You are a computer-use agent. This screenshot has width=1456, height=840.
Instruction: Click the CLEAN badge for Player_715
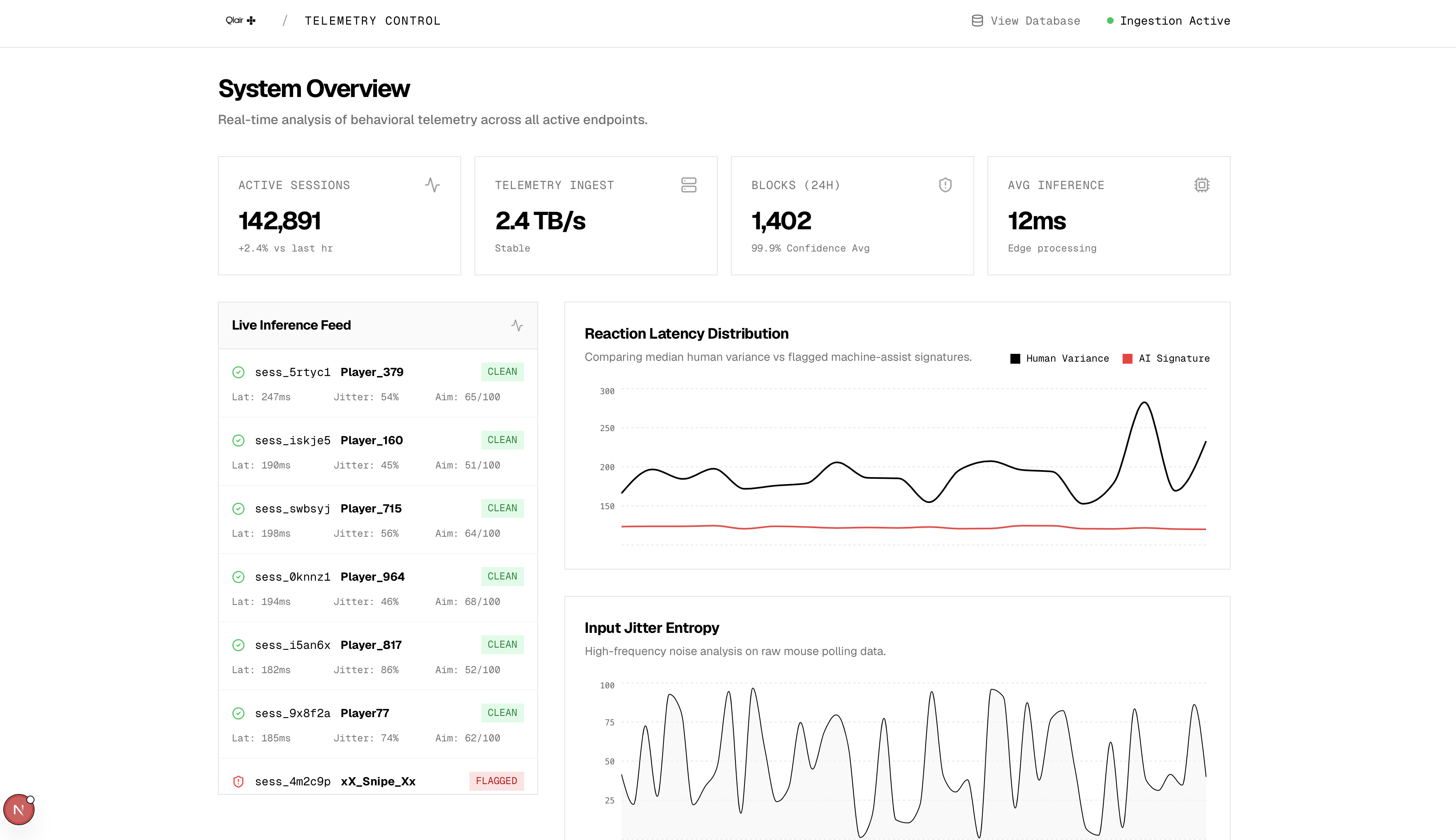(502, 508)
